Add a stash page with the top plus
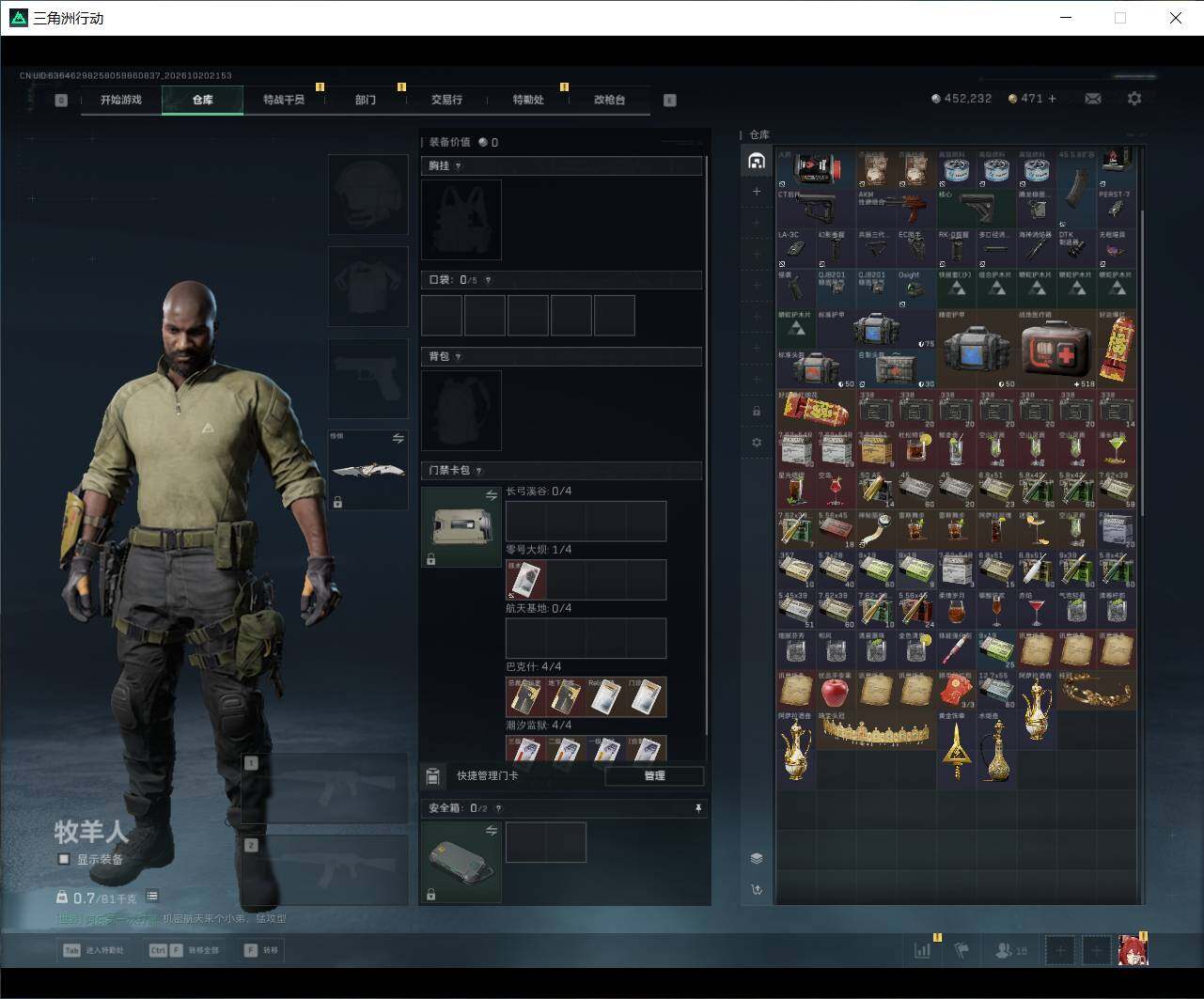 (x=757, y=192)
